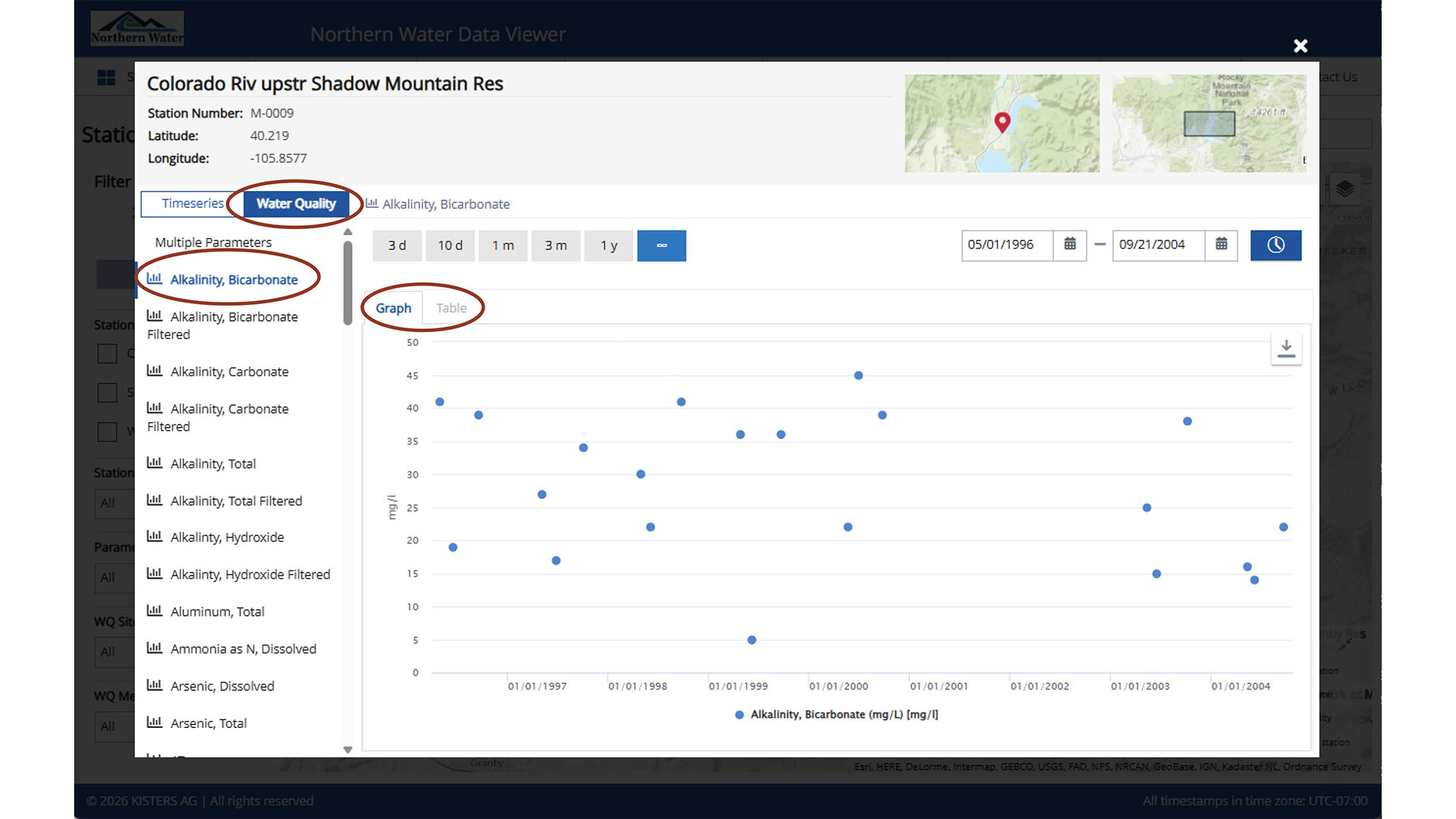Screen dimensions: 1456x819
Task: Toggle the Alkalinity, Bicarbonate legend entry
Action: [x=836, y=714]
